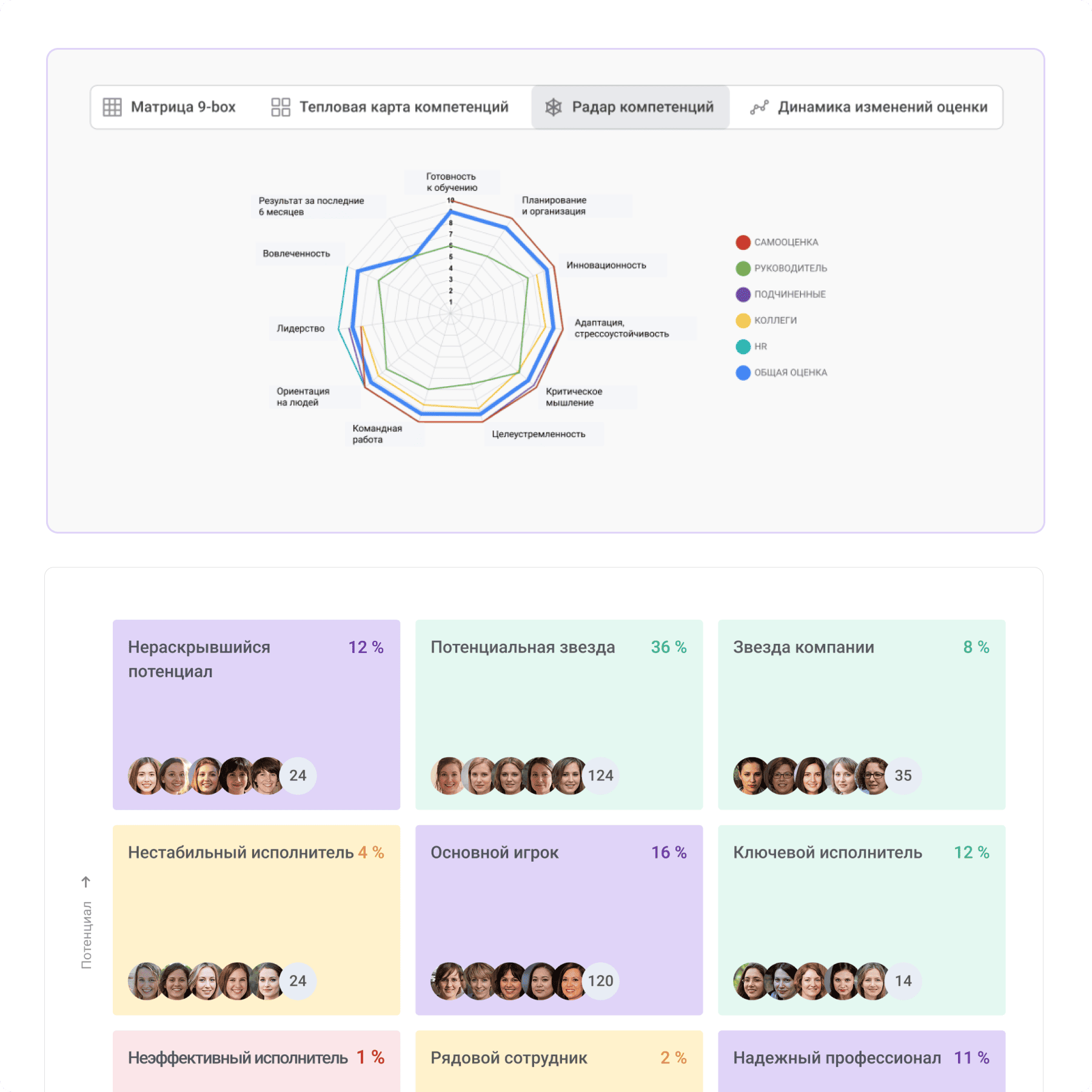
Task: Toggle the HR teal legend series
Action: point(743,347)
